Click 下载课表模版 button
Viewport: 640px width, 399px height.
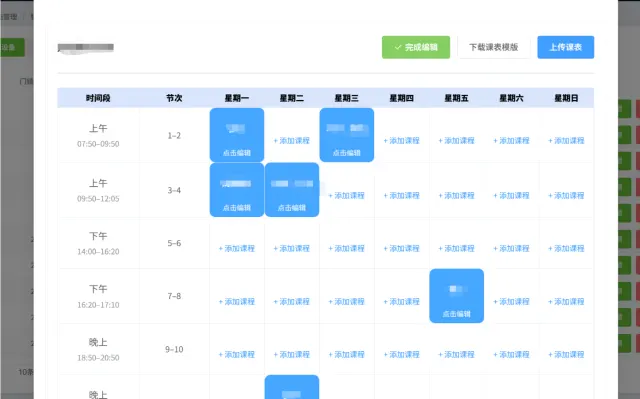[493, 47]
